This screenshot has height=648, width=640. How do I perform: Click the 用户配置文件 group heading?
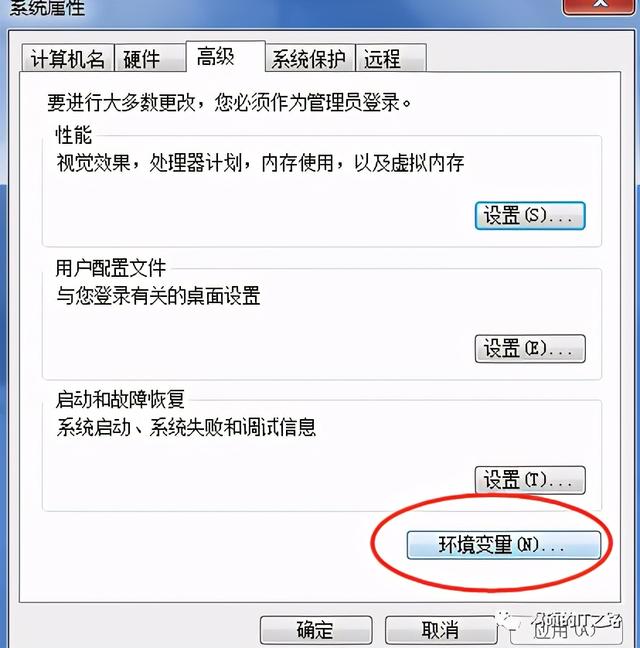point(111,268)
